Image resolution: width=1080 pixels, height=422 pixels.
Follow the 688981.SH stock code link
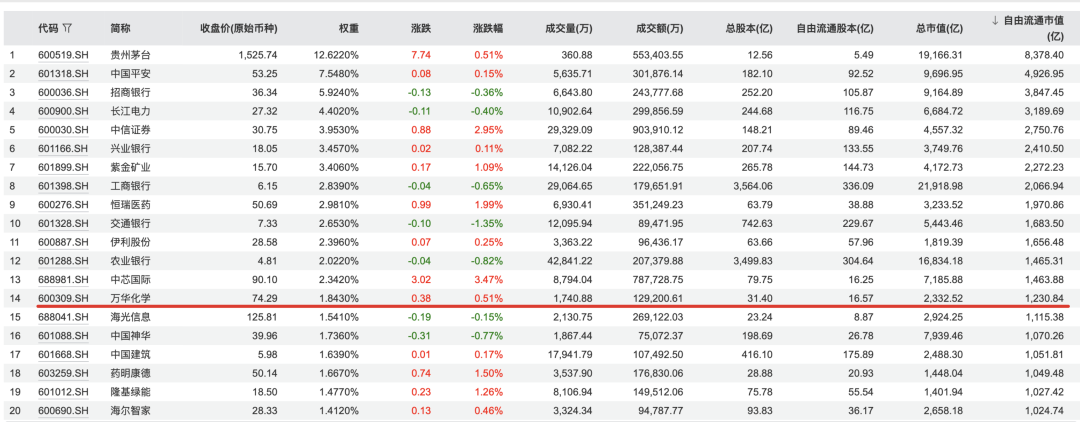tap(62, 279)
